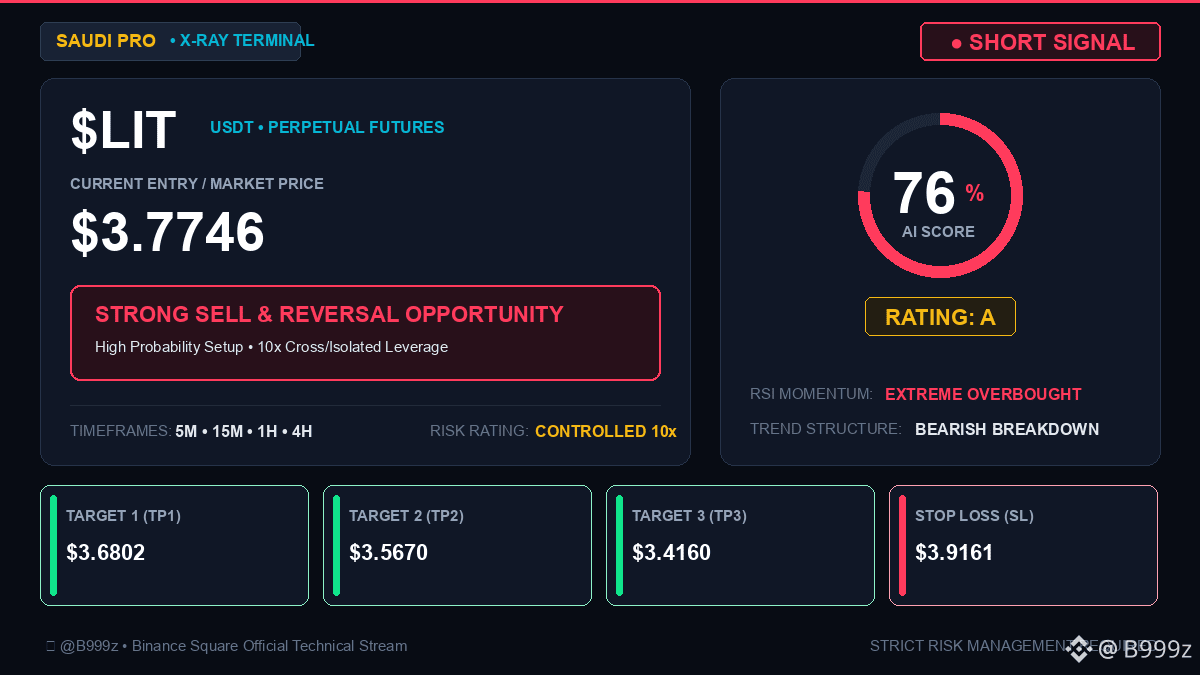Click the RATING: A badge

point(940,317)
